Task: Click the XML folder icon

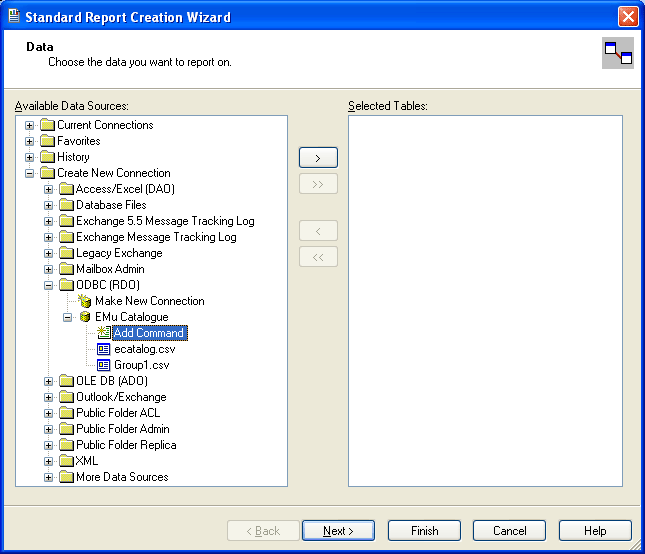Action: (x=66, y=461)
